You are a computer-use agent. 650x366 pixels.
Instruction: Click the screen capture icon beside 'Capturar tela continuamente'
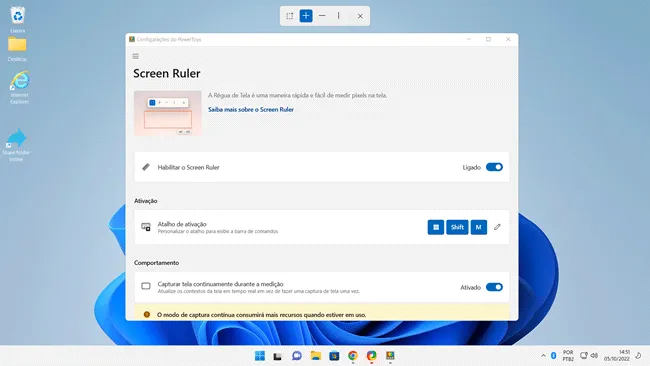[146, 286]
